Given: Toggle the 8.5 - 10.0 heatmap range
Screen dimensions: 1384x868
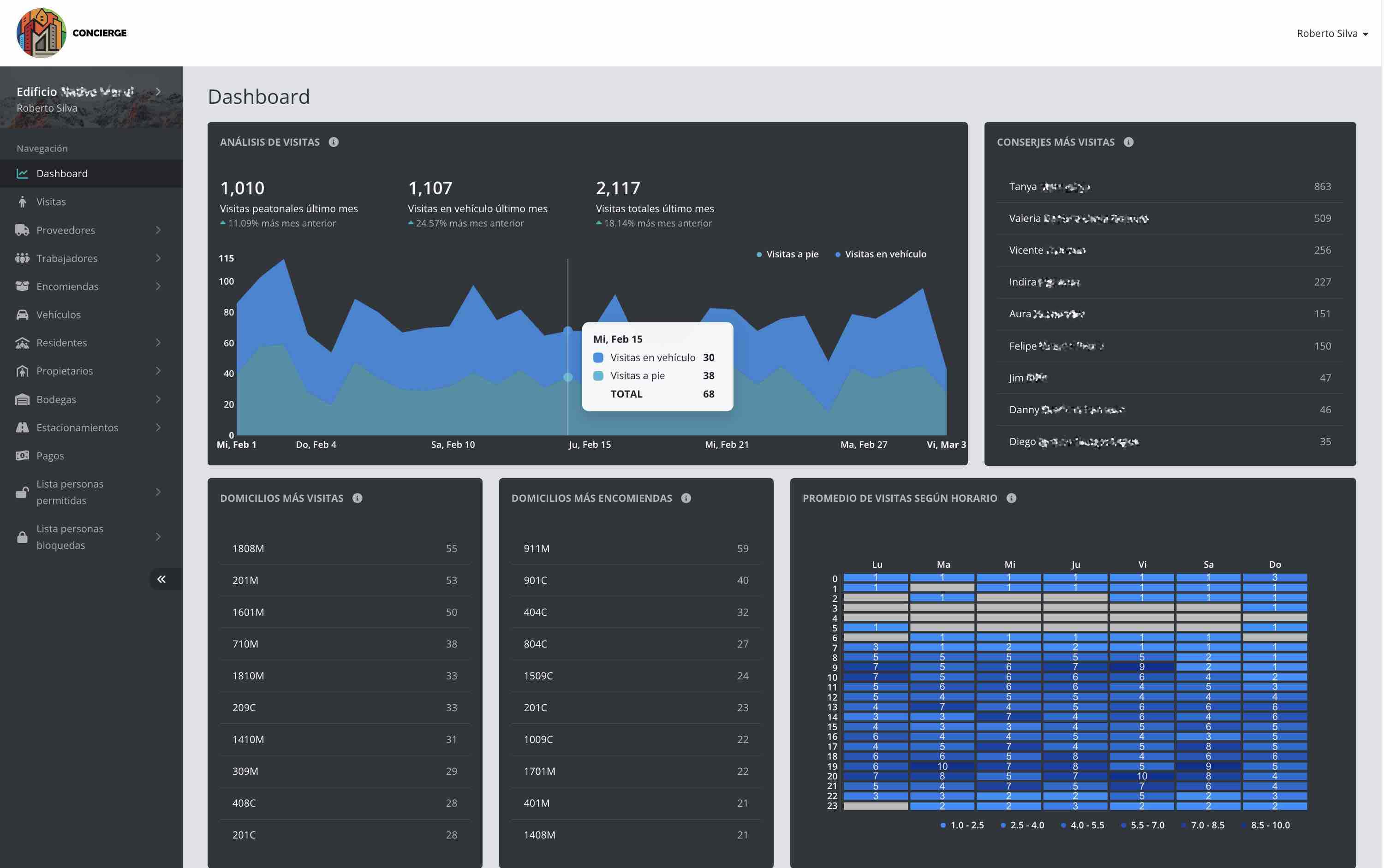Looking at the screenshot, I should click(1265, 825).
